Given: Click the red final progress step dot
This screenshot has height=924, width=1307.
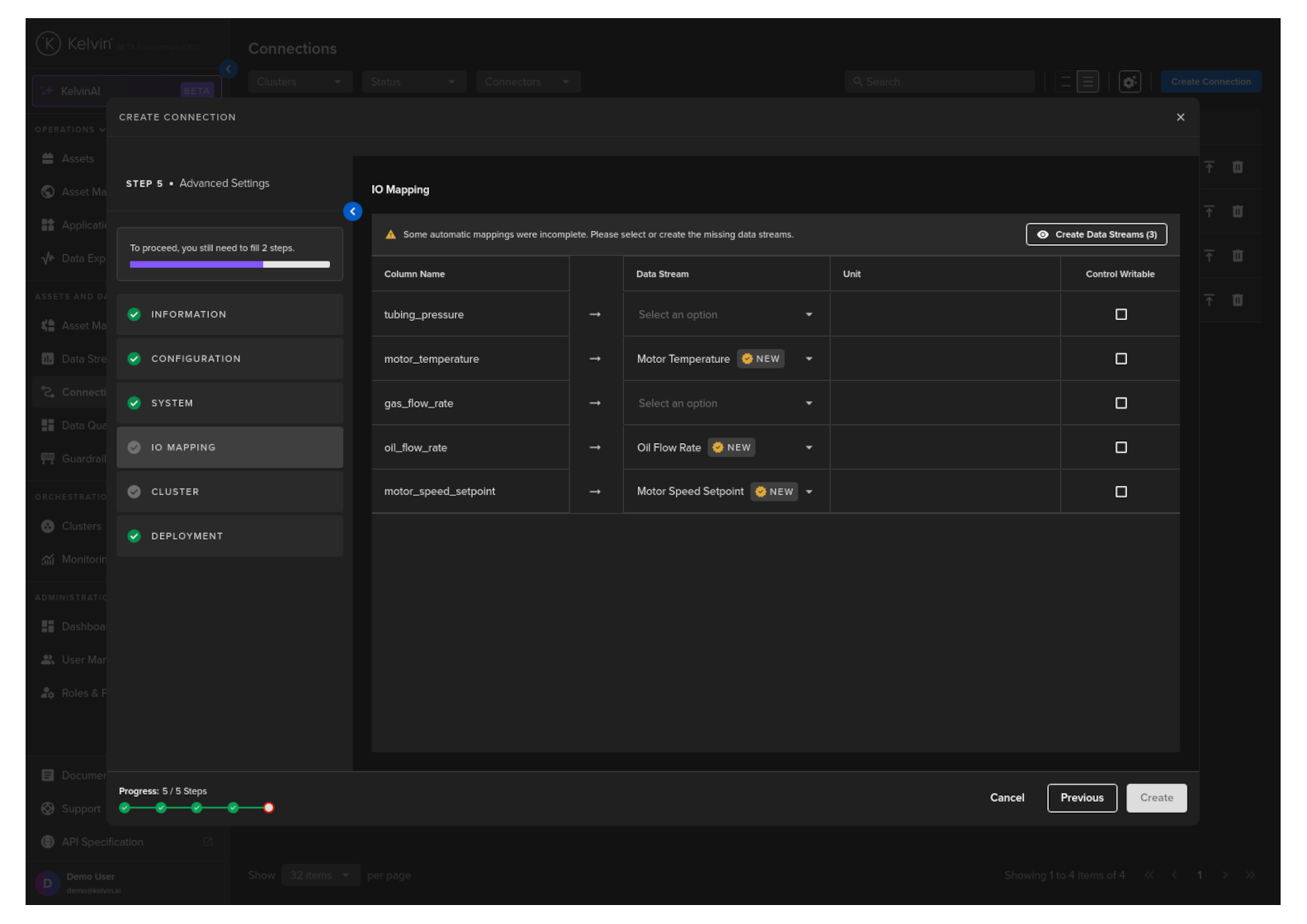Looking at the screenshot, I should click(x=269, y=808).
